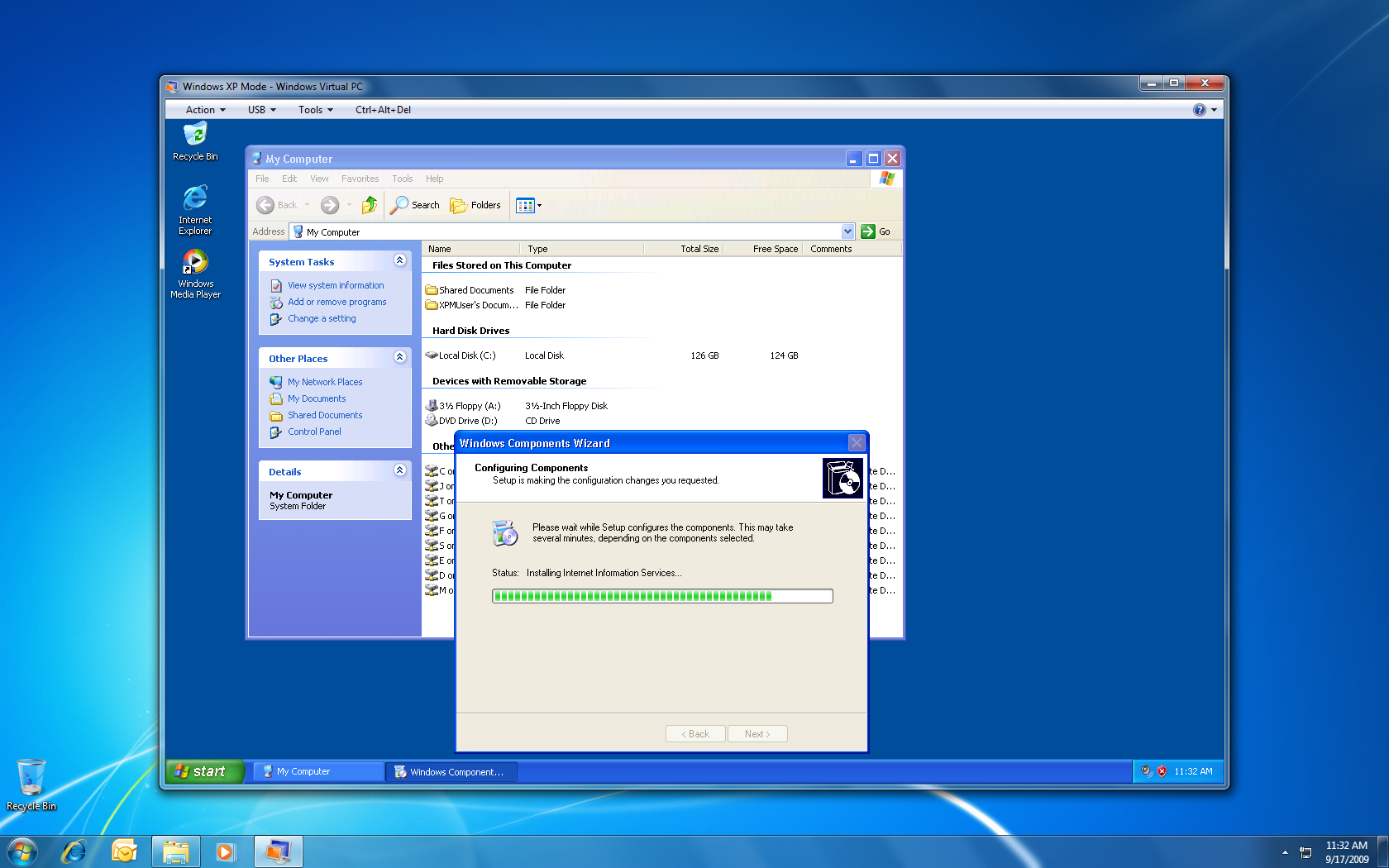Click the Back button in wizard
Viewport: 1389px width, 868px height.
coord(695,734)
